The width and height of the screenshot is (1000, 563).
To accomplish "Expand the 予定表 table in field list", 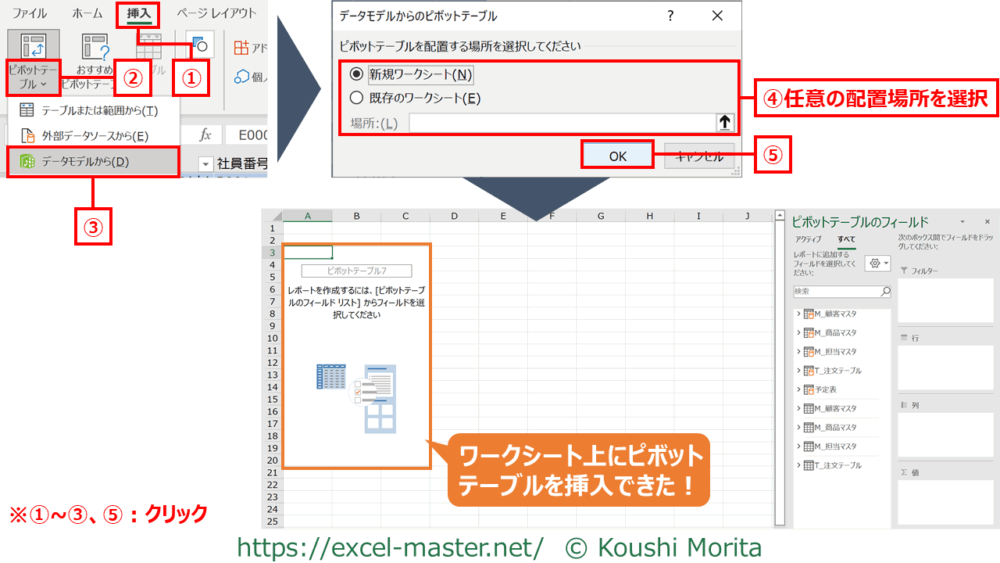I will pos(798,389).
